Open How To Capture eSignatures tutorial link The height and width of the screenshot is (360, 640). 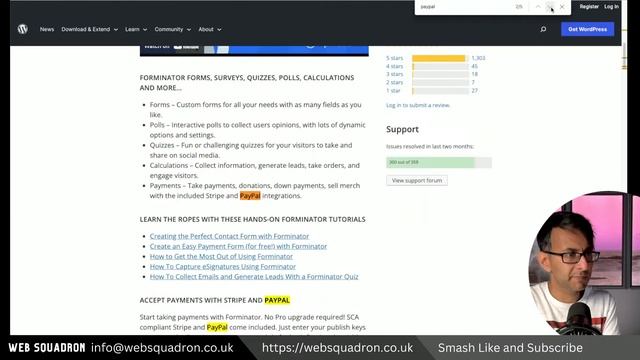click(222, 266)
